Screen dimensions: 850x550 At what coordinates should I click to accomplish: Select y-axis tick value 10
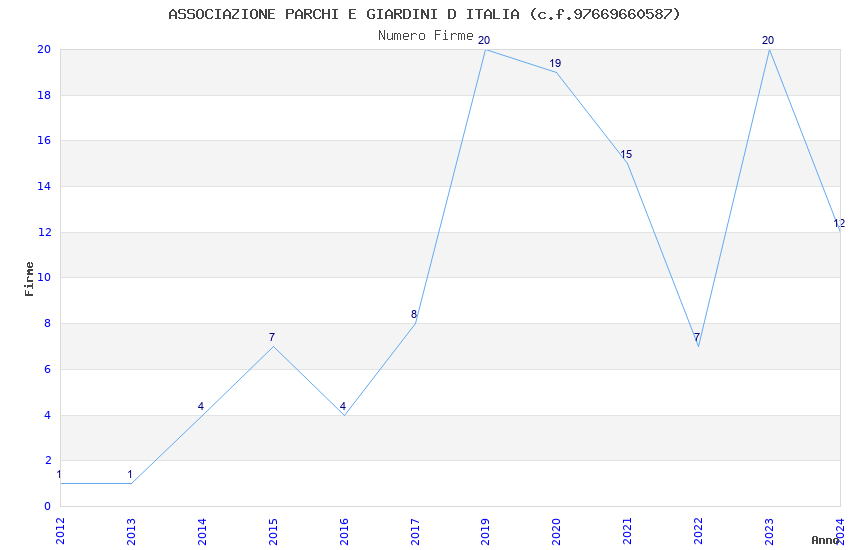click(x=44, y=277)
